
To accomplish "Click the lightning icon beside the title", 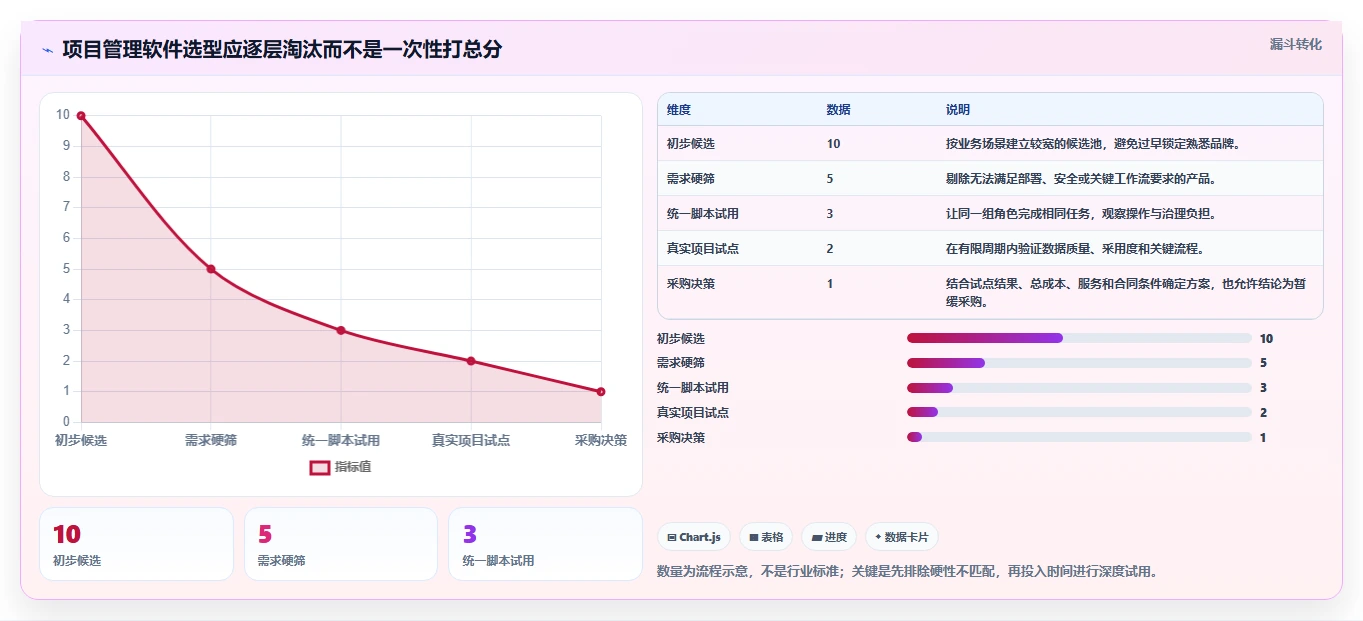I will click(x=47, y=50).
